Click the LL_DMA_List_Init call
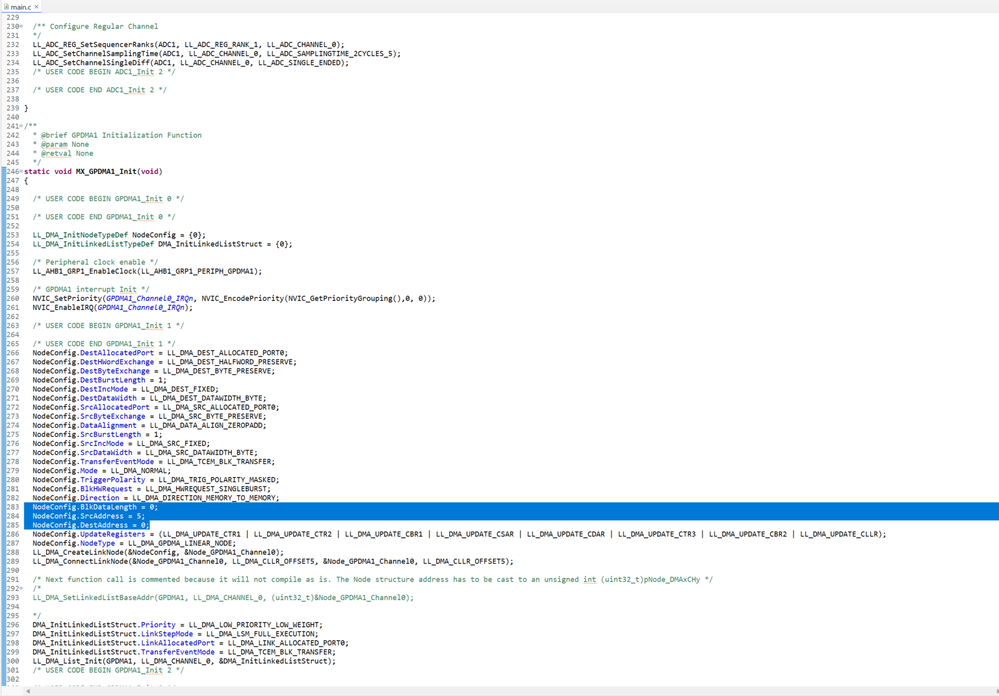999x696 pixels. pyautogui.click(x=184, y=661)
